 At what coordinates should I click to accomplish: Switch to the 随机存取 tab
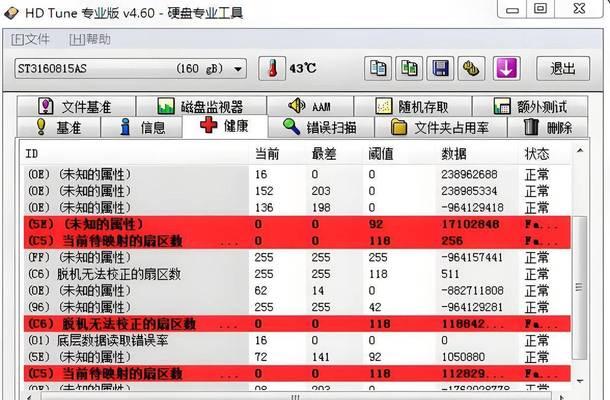point(413,106)
